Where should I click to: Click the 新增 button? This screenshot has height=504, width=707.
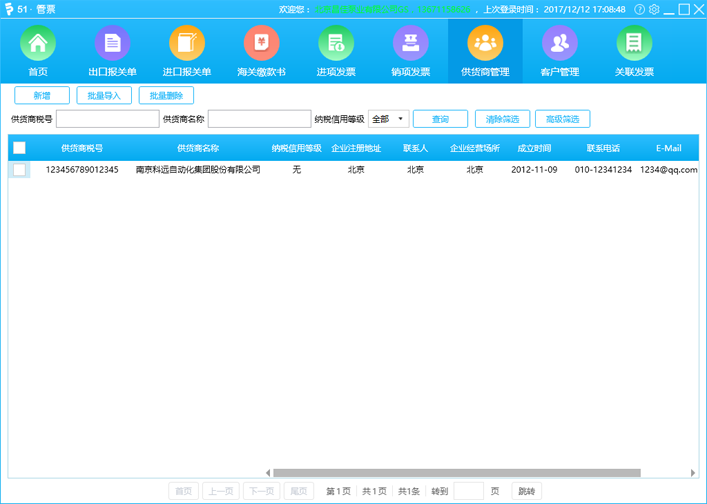[x=42, y=95]
